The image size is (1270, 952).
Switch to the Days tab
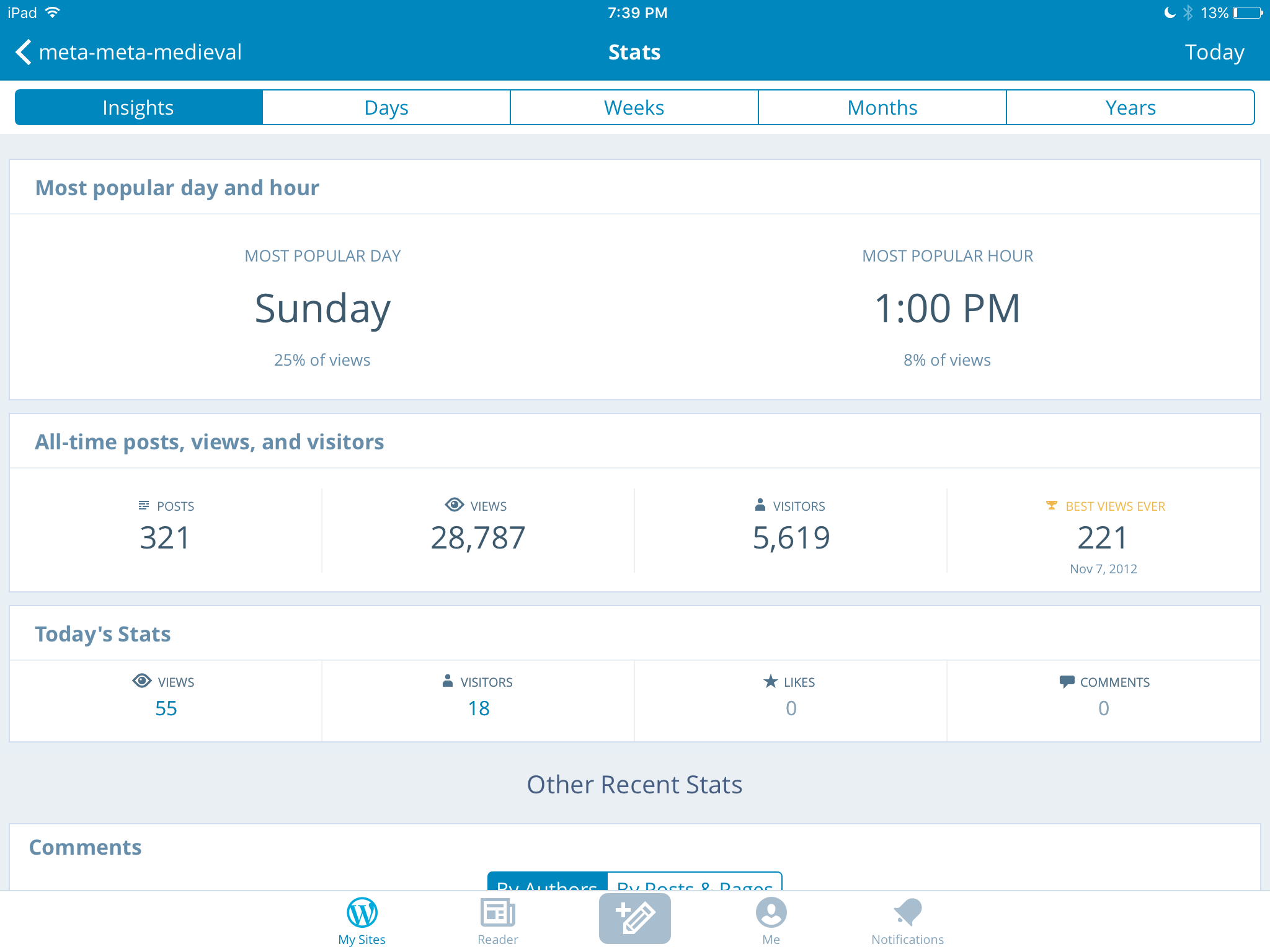(x=386, y=108)
